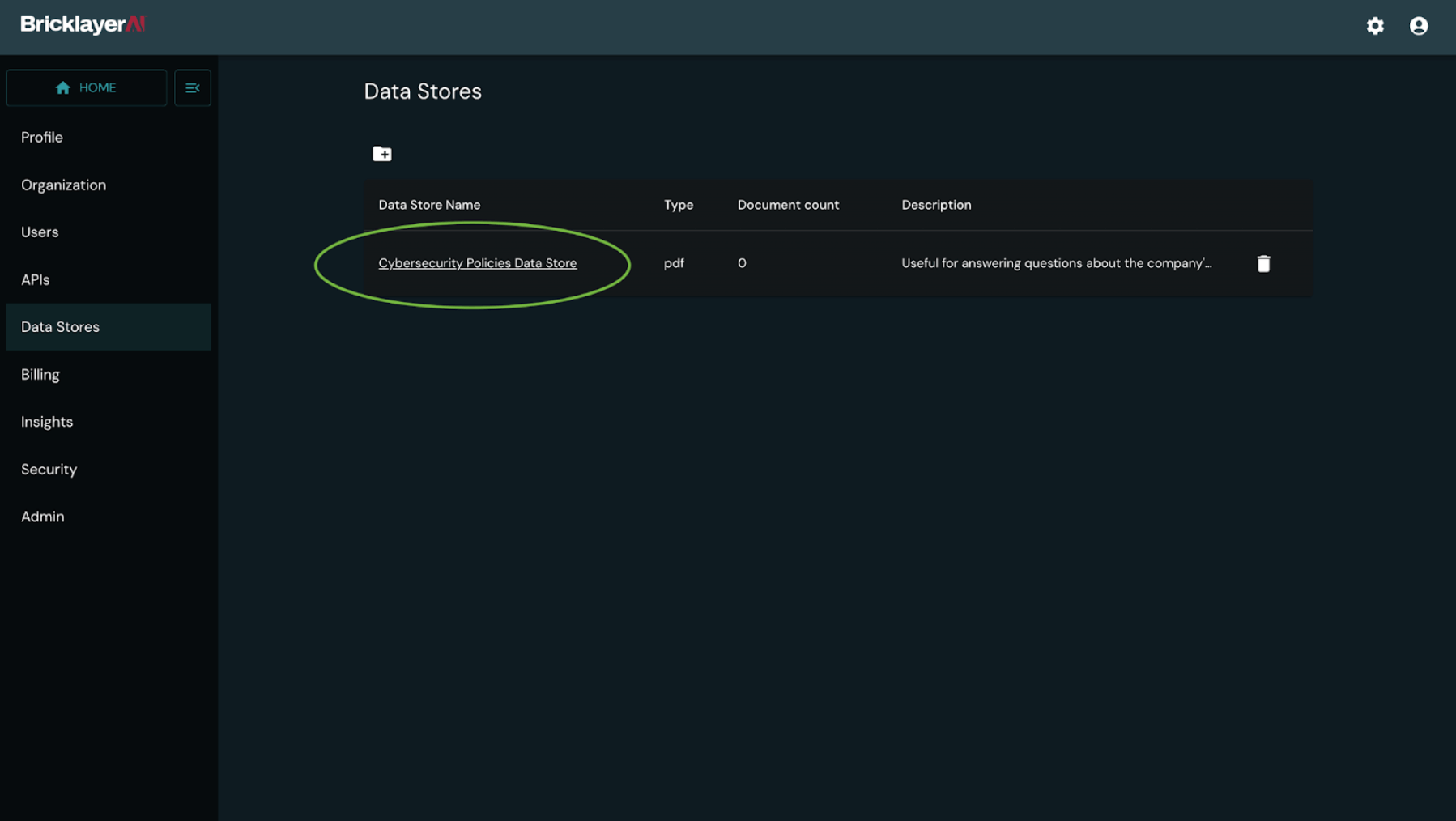
Task: Click the Document count column header
Action: click(788, 205)
